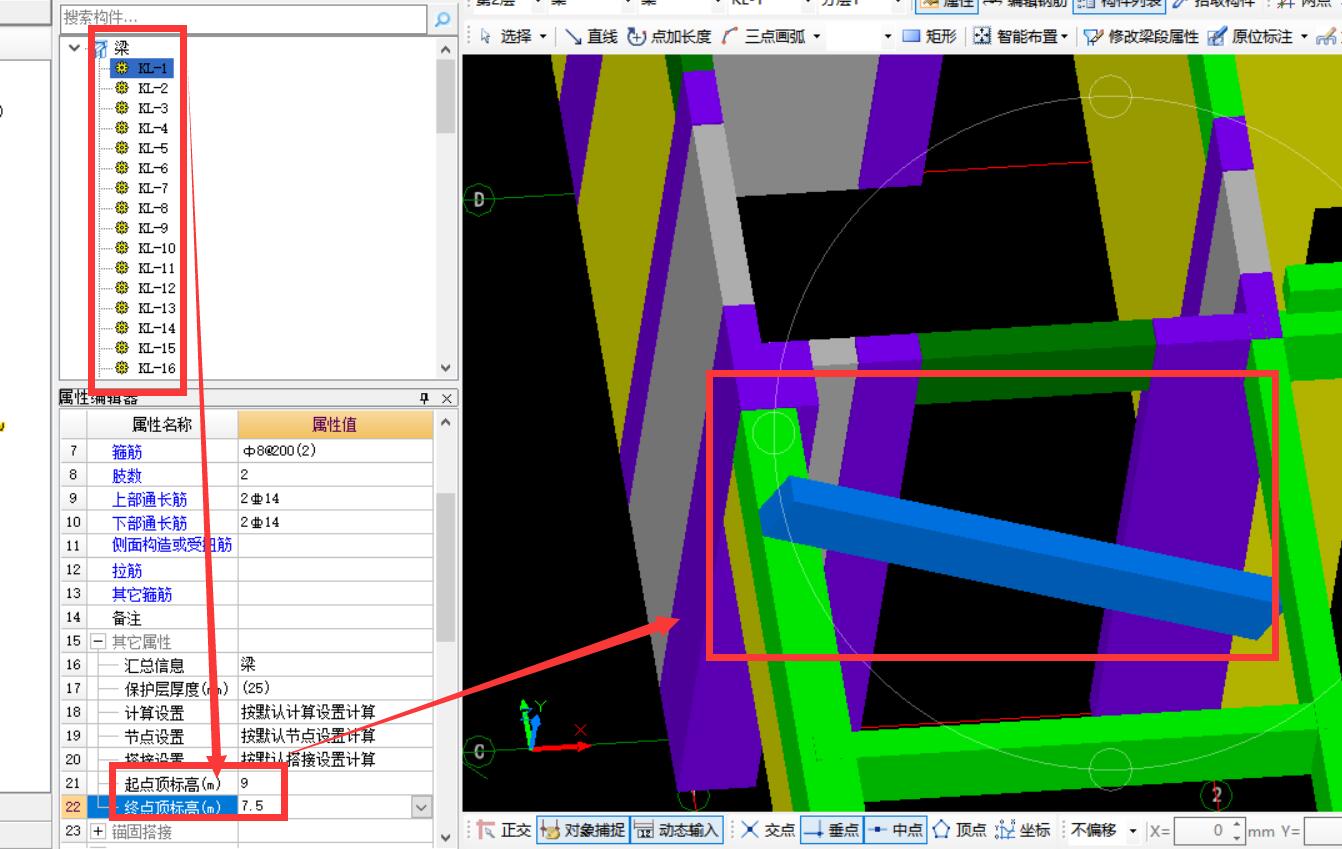Screen dimensions: 1342x849
Task: Click the 肢数 property name
Action: pos(127,475)
